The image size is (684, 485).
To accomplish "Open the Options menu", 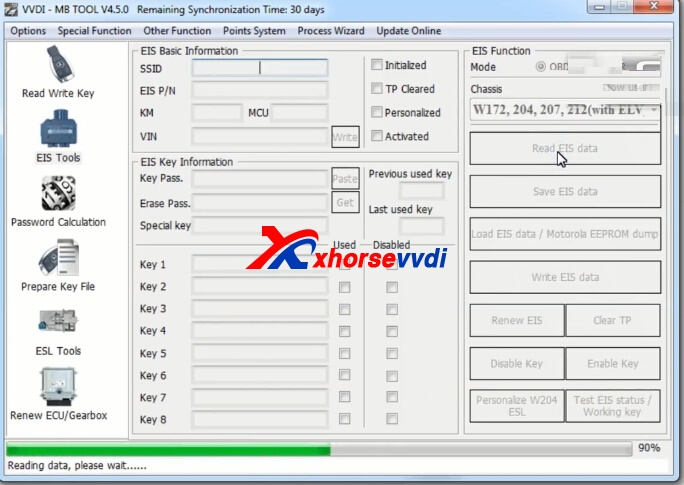I will point(28,31).
